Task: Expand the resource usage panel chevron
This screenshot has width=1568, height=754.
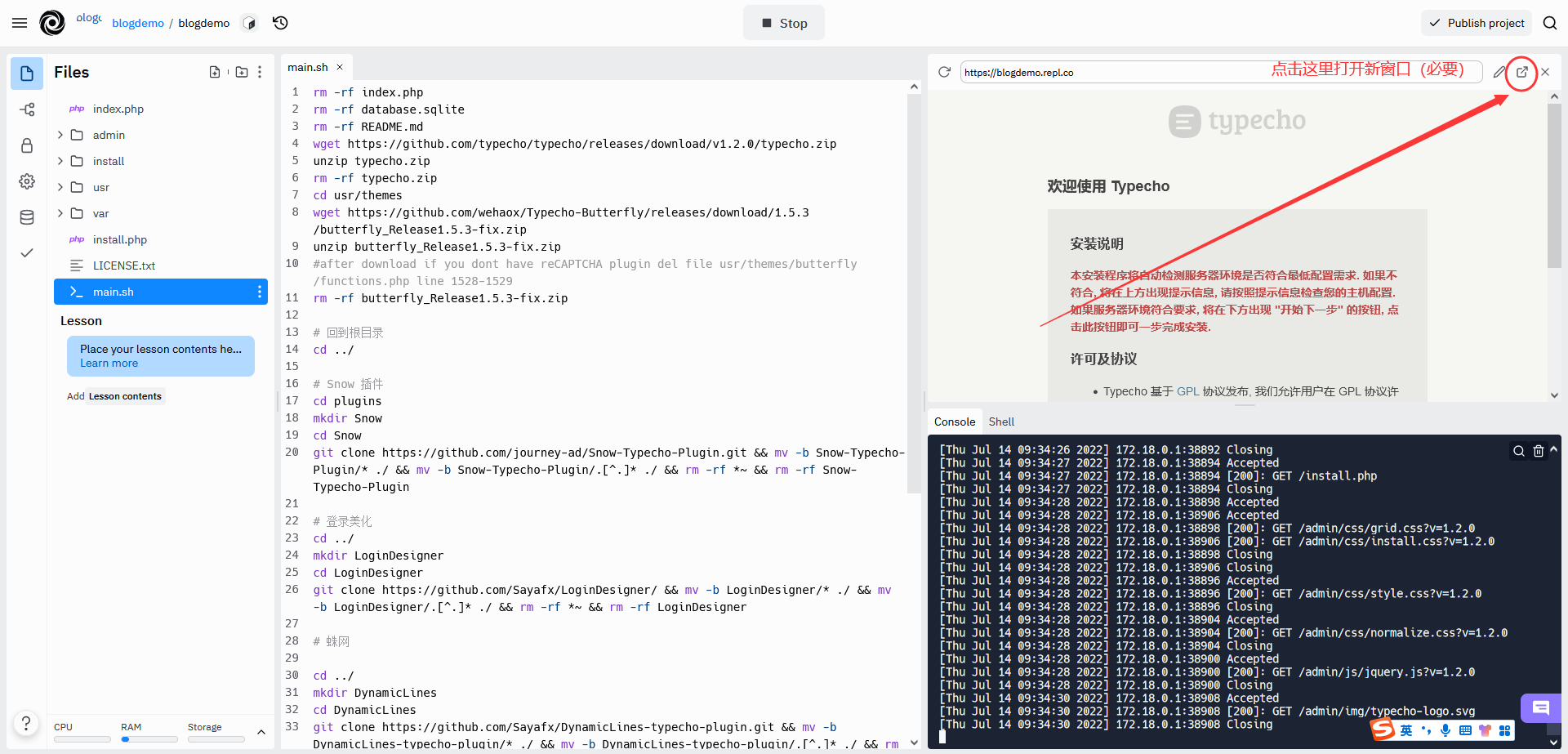Action: pos(261,732)
